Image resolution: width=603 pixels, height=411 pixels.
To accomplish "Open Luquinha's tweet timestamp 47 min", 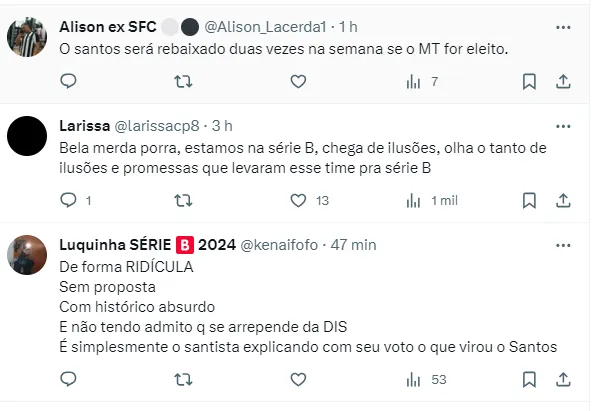I will pyautogui.click(x=354, y=244).
